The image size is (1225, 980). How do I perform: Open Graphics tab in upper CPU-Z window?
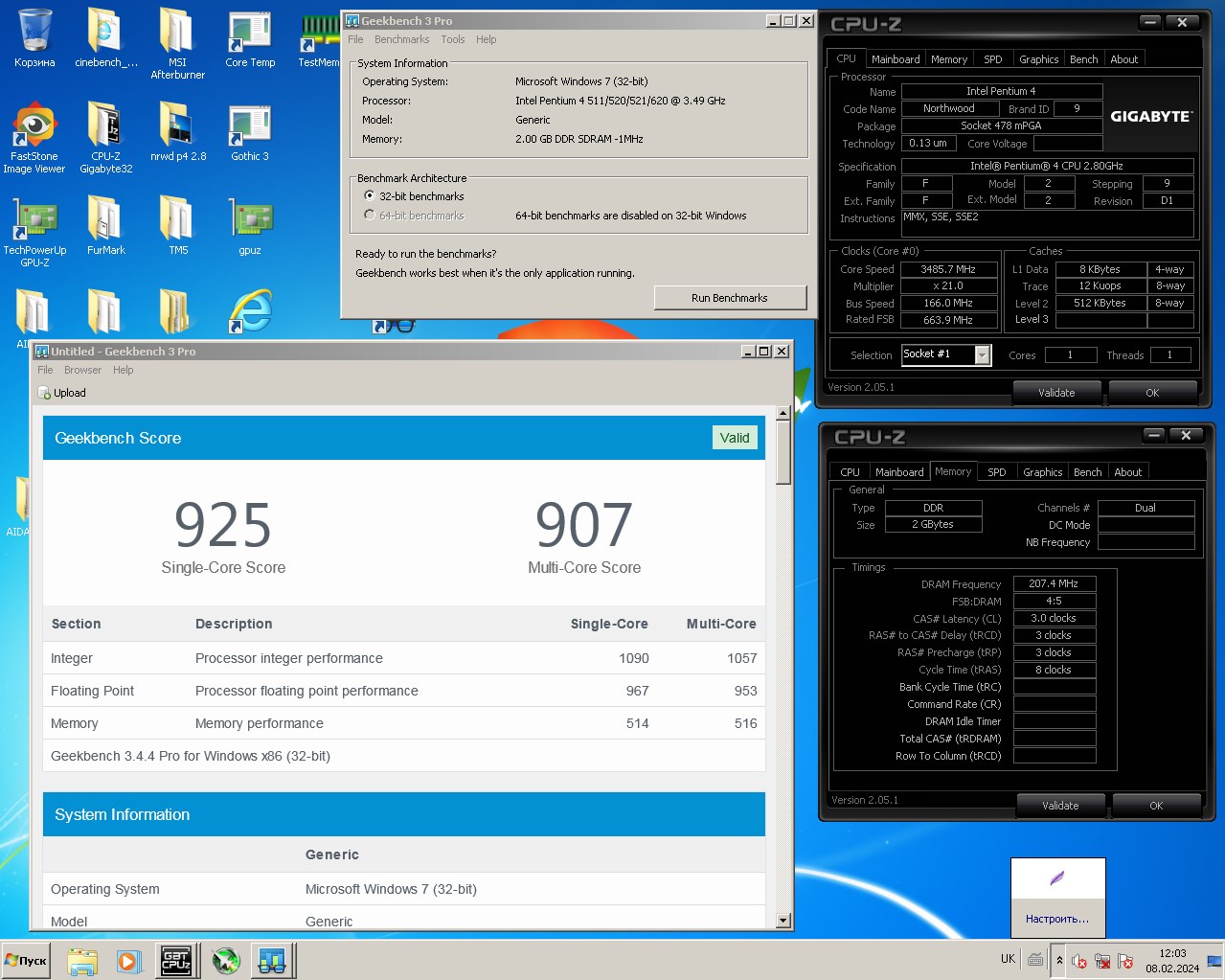pos(1038,59)
